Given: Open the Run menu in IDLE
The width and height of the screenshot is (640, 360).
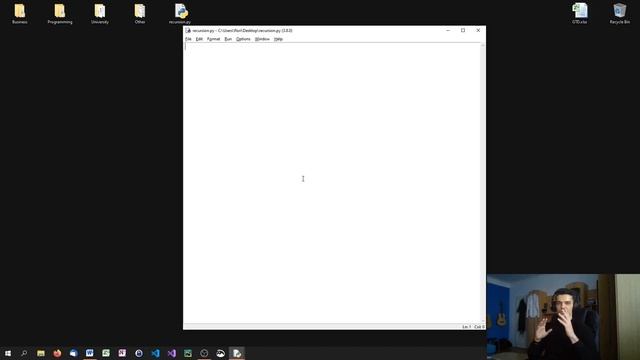Looking at the screenshot, I should click(x=228, y=39).
